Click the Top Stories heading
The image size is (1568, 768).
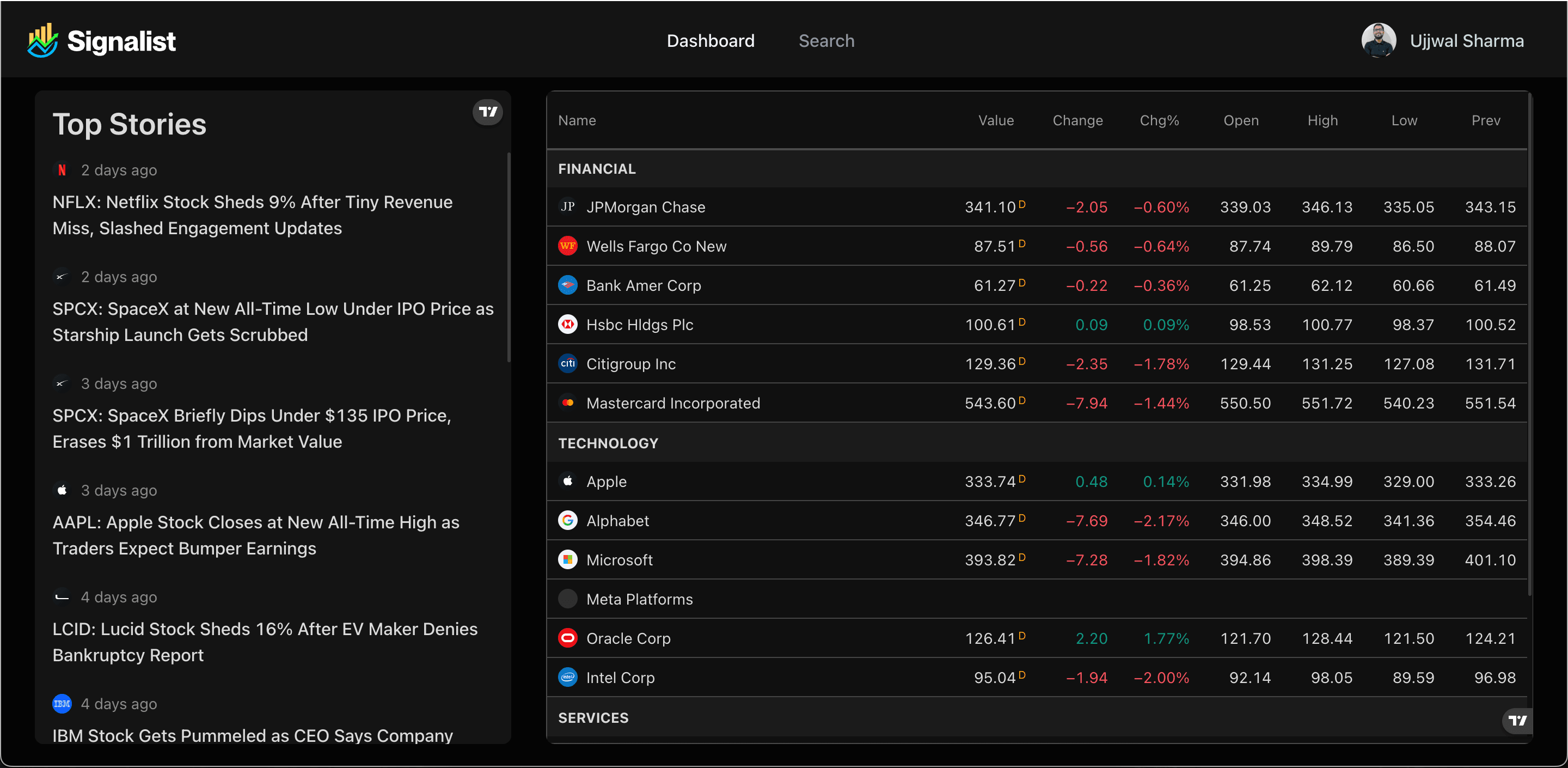coord(129,124)
